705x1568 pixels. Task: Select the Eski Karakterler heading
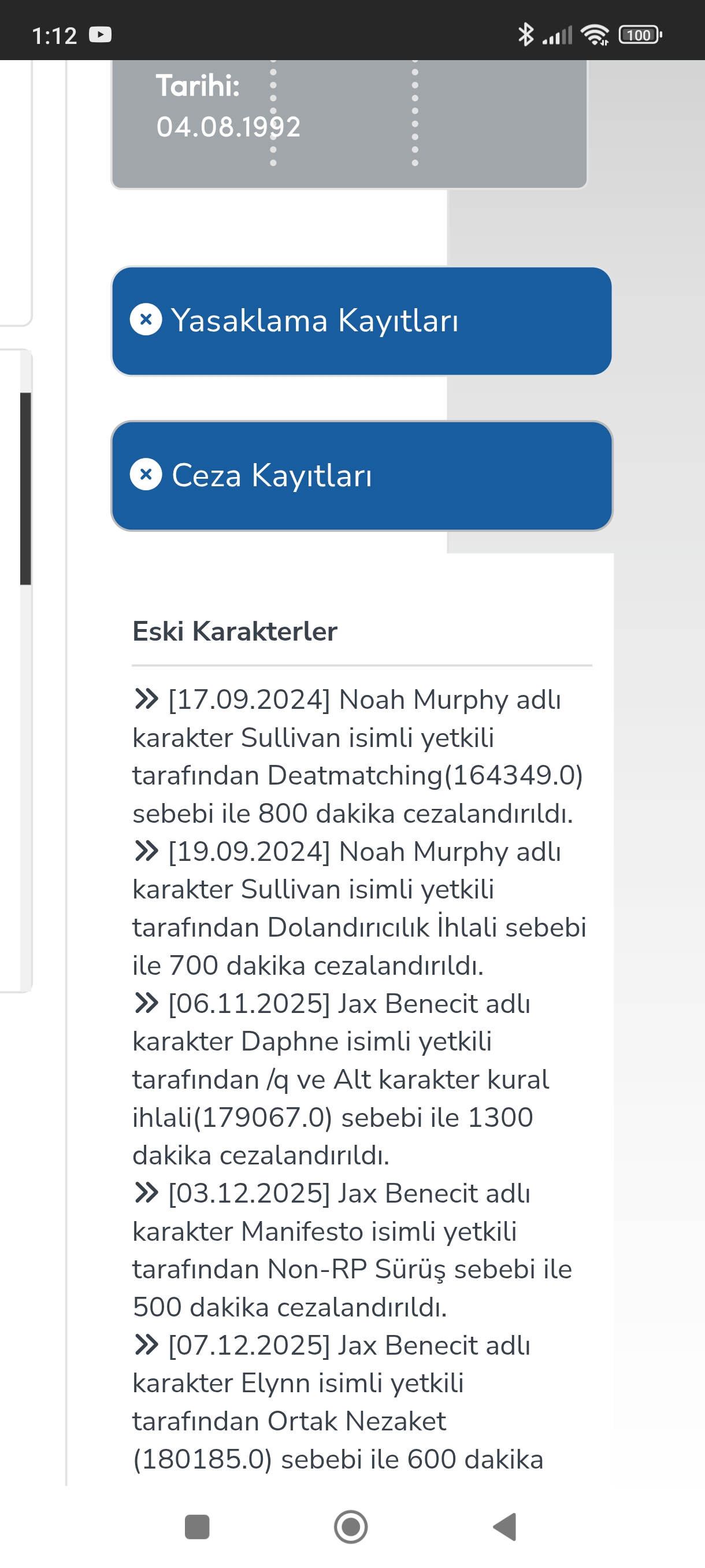pos(235,631)
